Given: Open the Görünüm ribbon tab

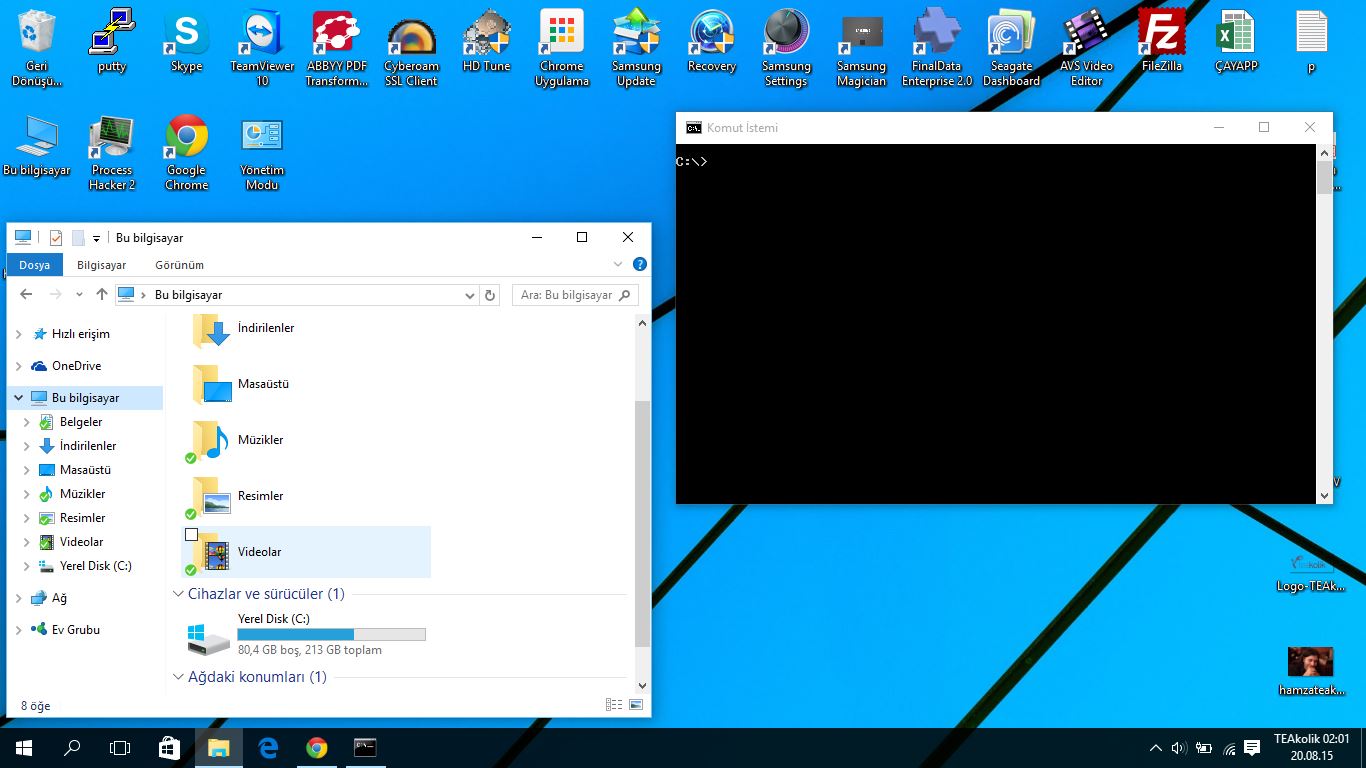Looking at the screenshot, I should [179, 265].
